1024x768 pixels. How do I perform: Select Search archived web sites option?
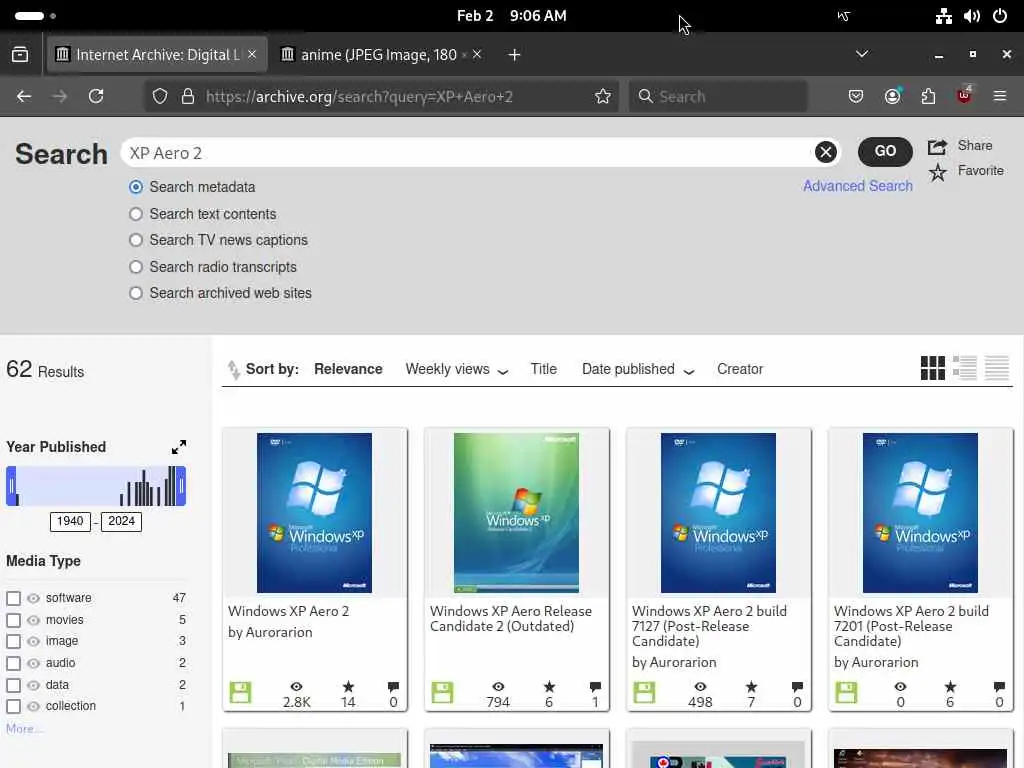coord(136,293)
